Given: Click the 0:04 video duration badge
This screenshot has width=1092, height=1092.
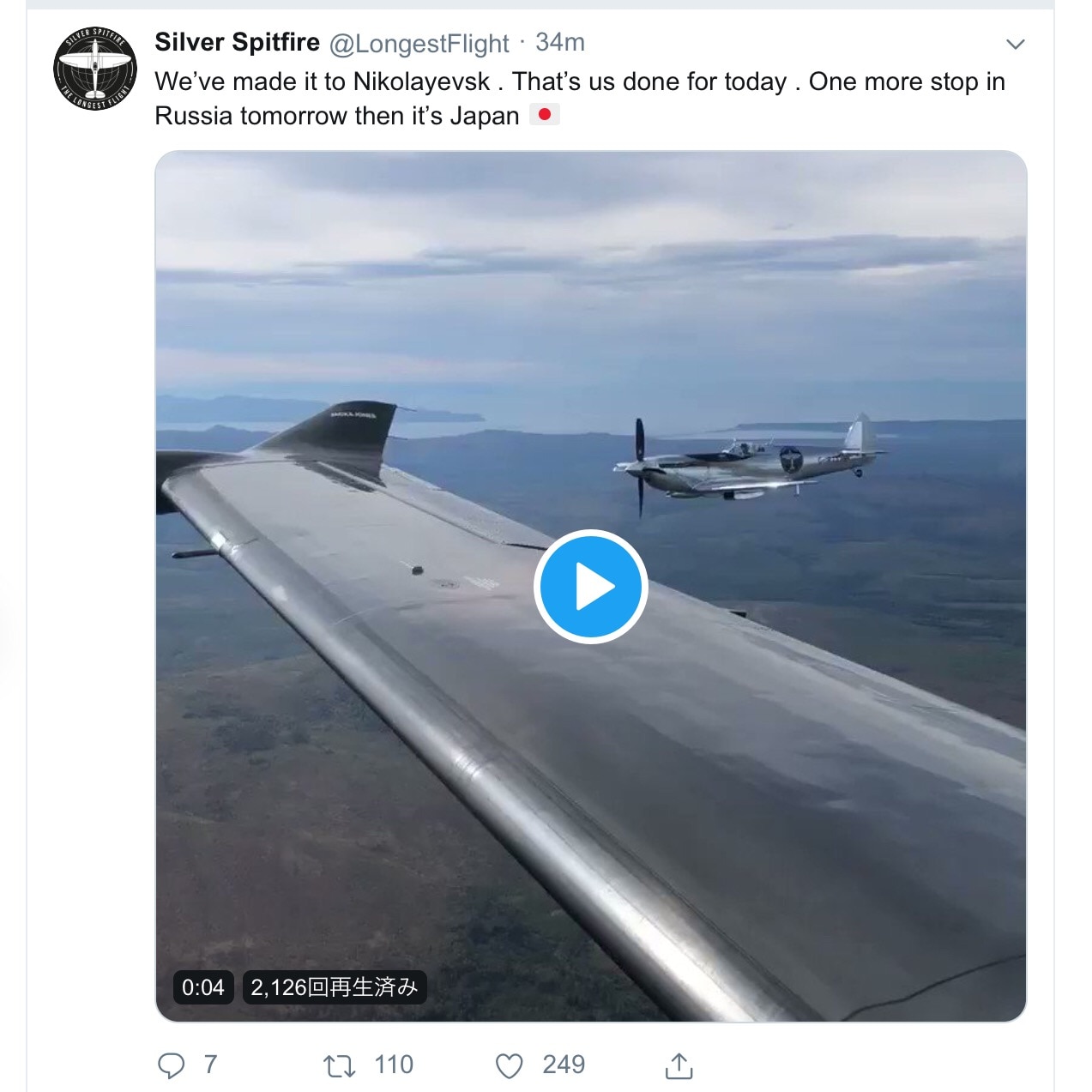Looking at the screenshot, I should 203,987.
